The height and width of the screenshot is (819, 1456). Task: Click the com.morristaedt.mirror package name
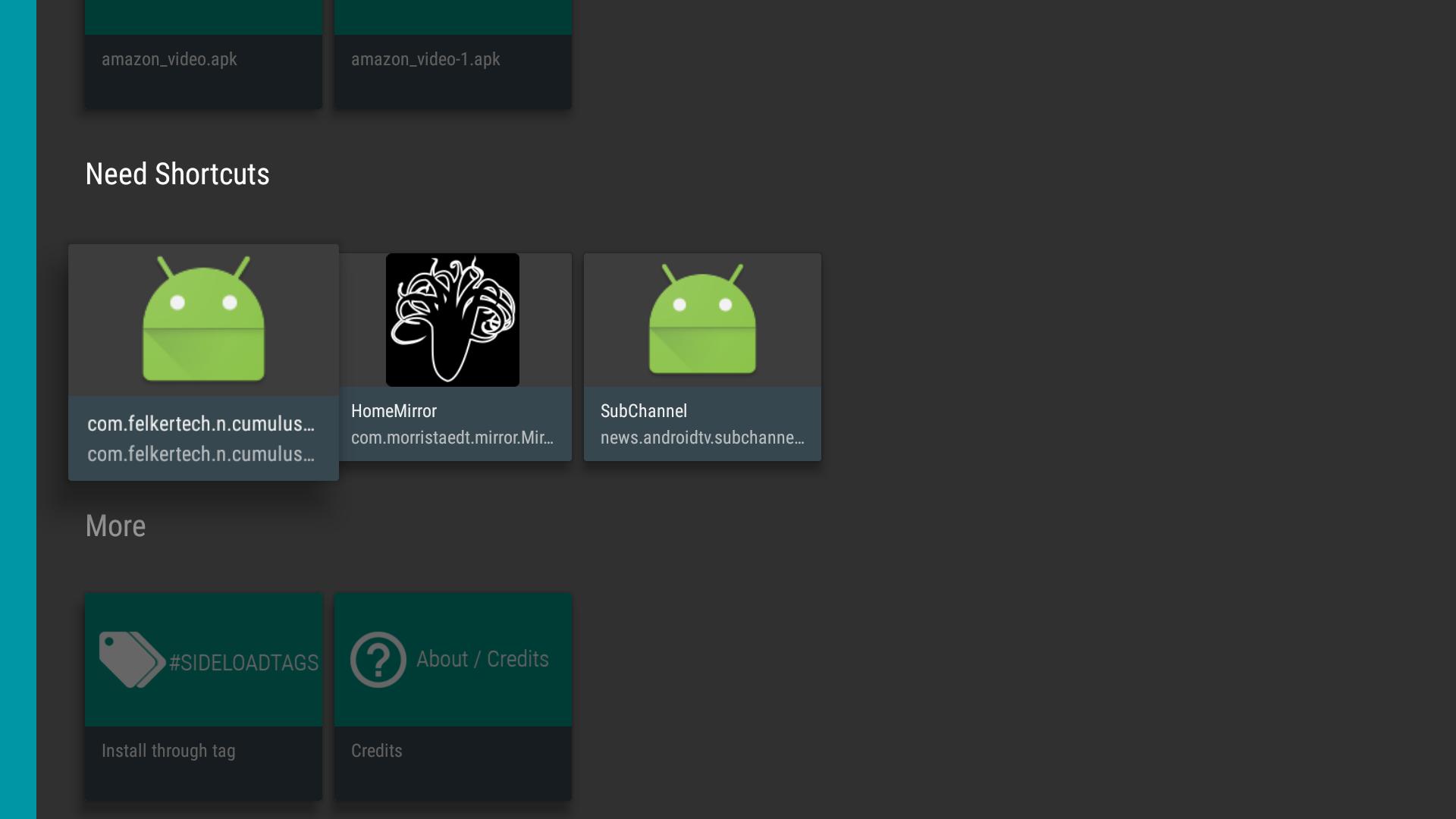point(452,438)
